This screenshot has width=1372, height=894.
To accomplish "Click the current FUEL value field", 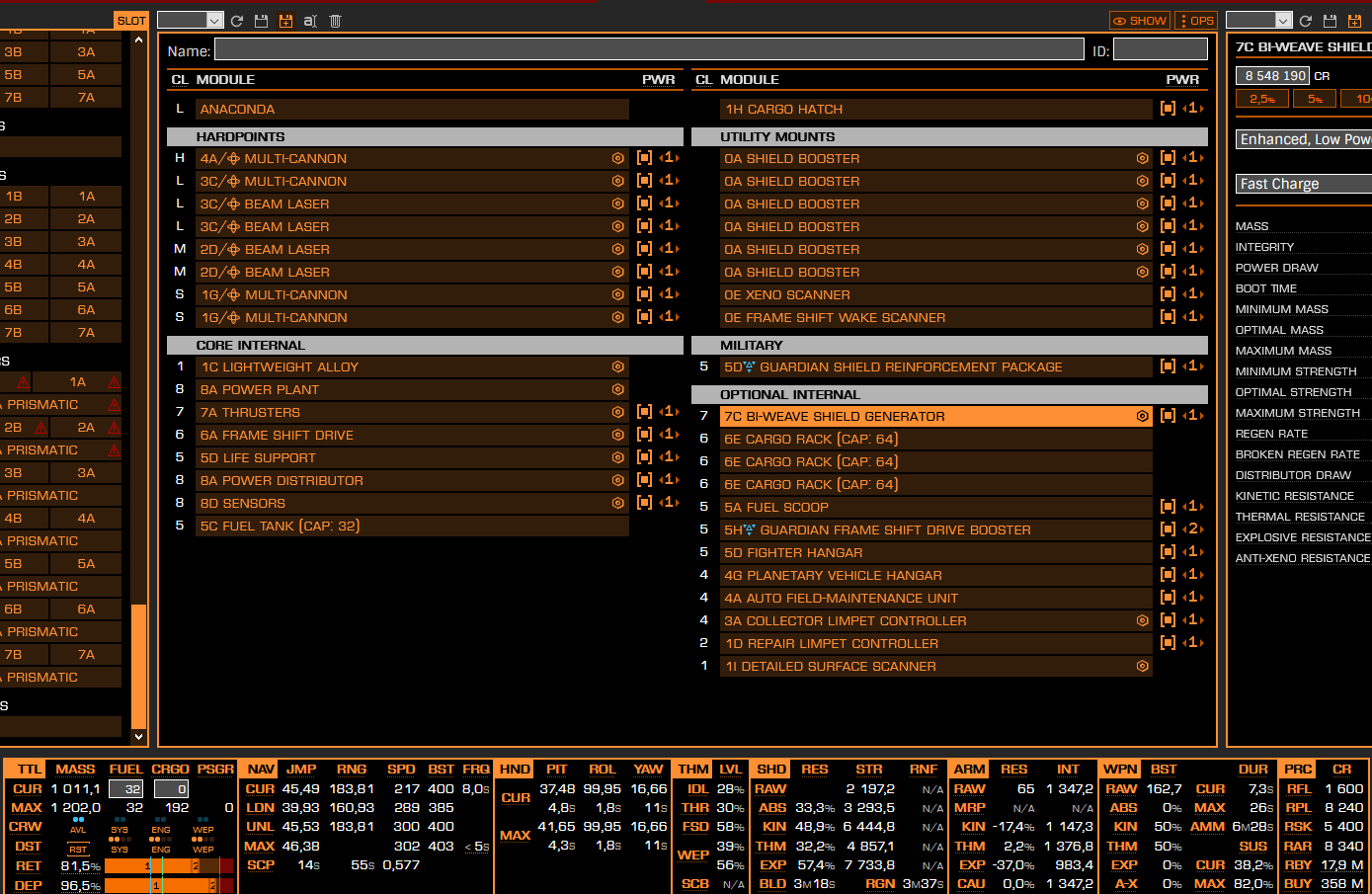I will [125, 789].
